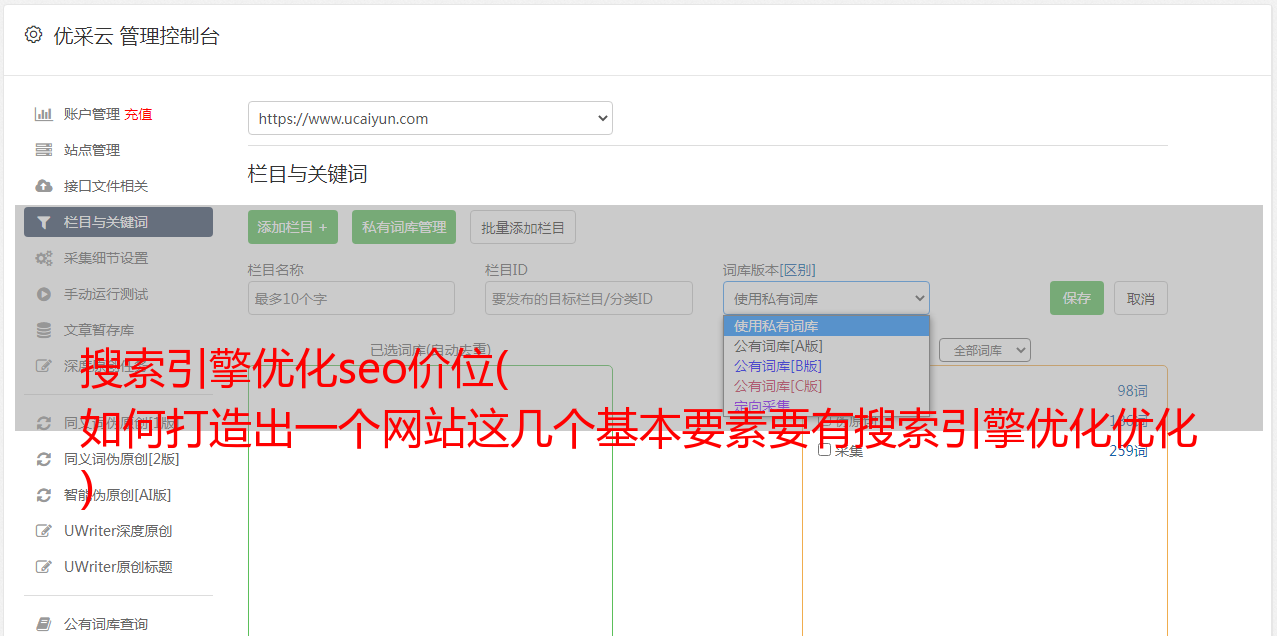This screenshot has width=1277, height=636.
Task: Click the gear icon beside 优采云 管理控制台
Action: 33,35
